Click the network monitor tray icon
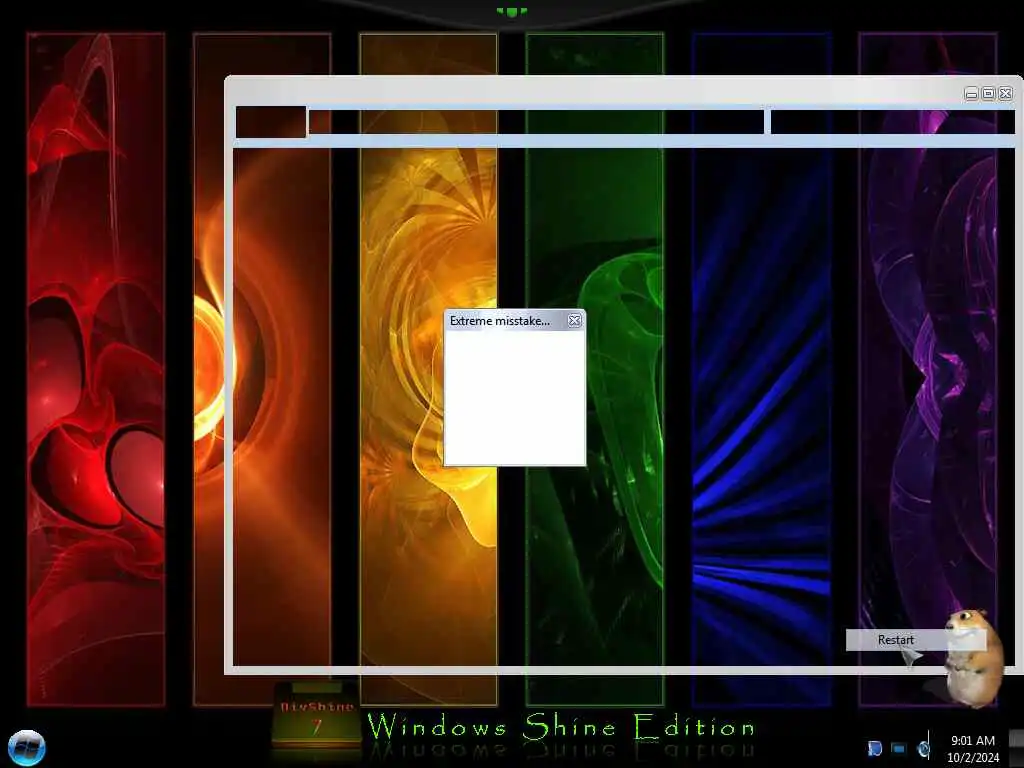The image size is (1024, 768). [x=899, y=748]
